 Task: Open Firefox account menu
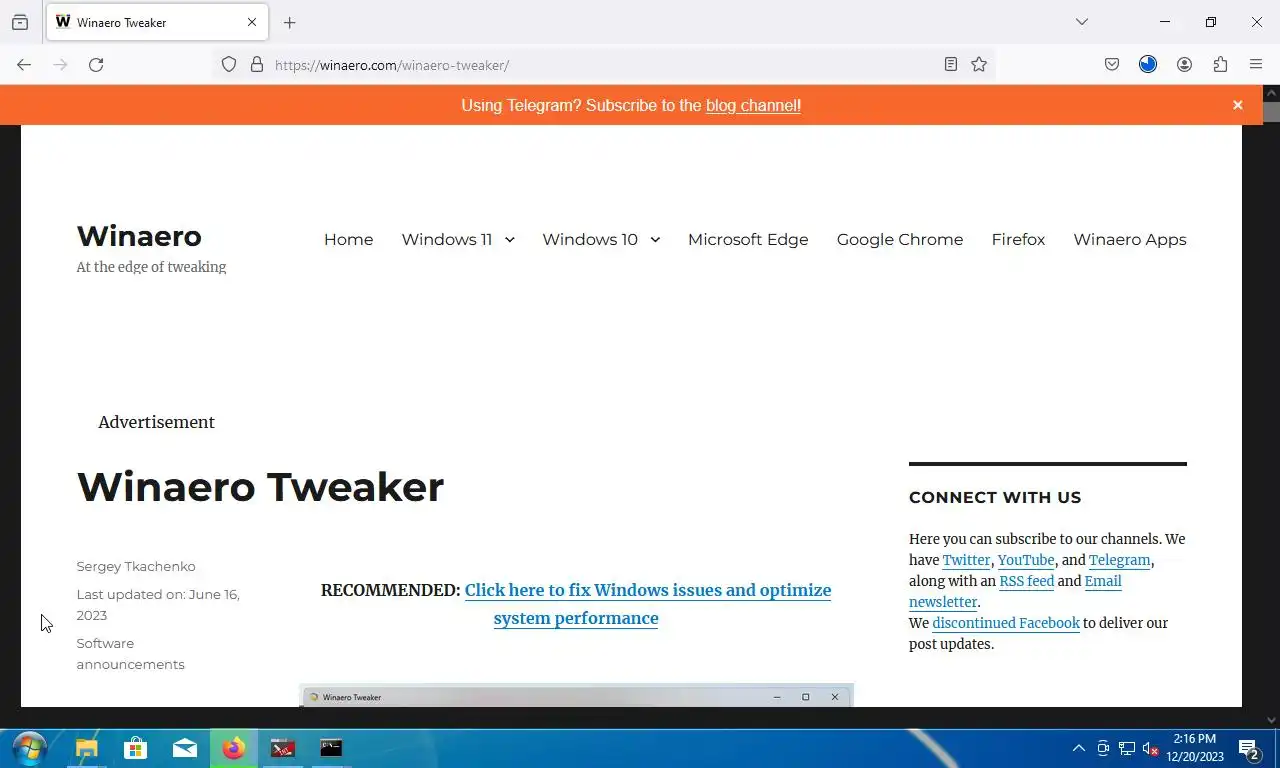tap(1184, 65)
